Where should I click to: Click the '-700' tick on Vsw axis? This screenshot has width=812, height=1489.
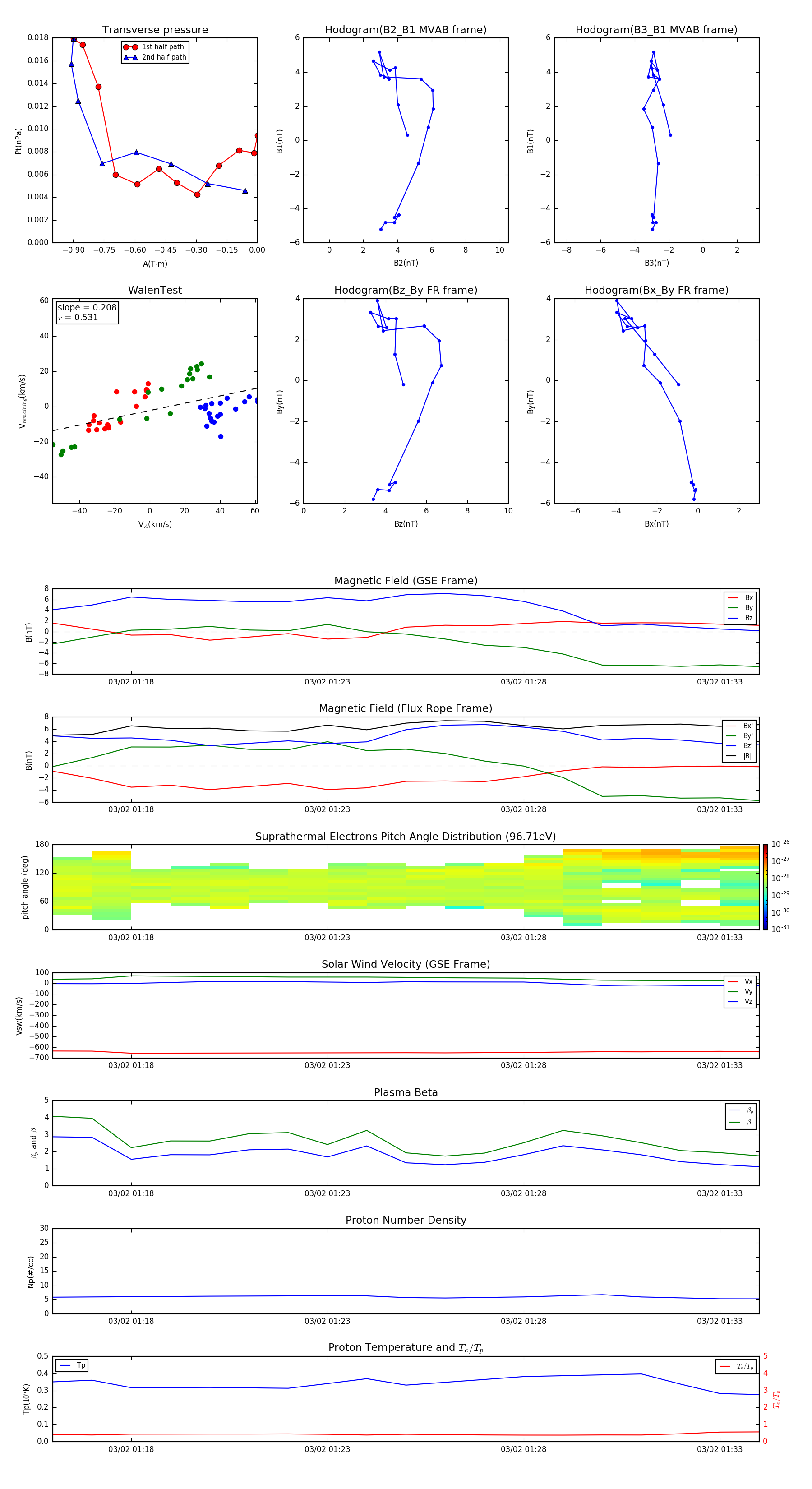click(x=40, y=1058)
